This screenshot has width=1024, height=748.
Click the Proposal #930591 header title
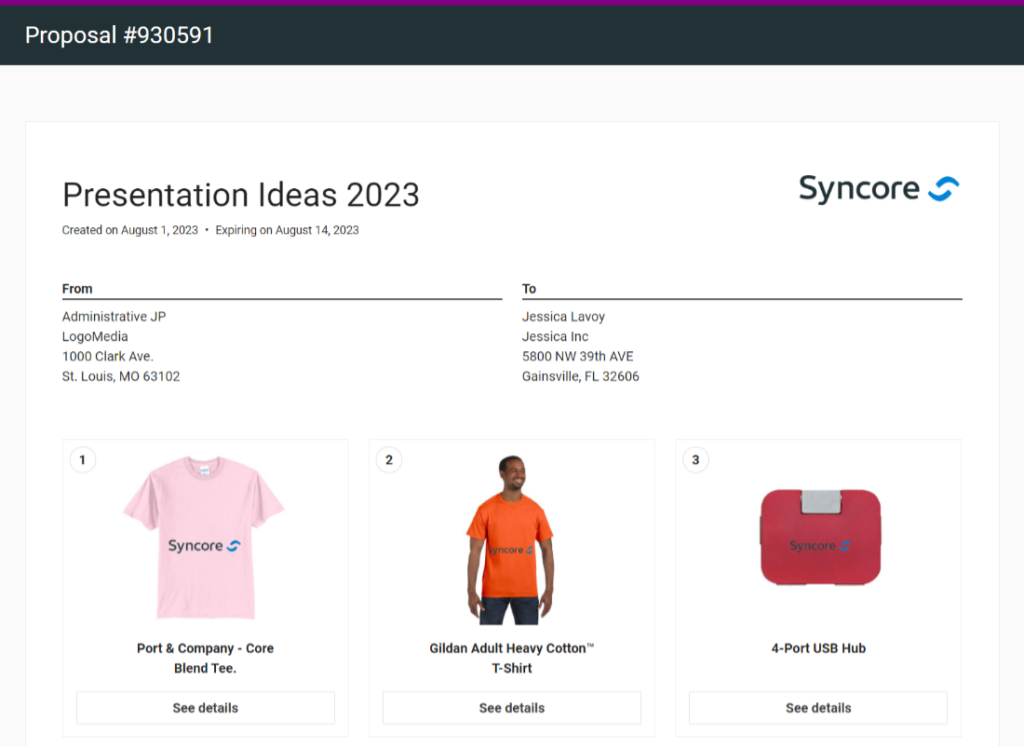pyautogui.click(x=119, y=35)
